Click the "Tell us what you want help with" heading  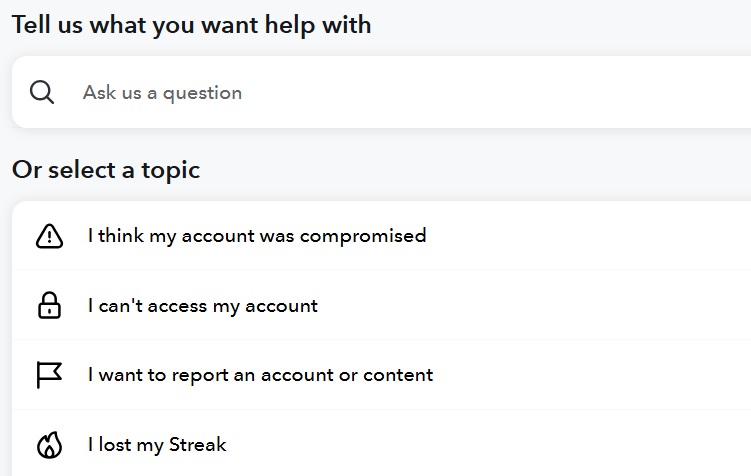click(x=191, y=25)
